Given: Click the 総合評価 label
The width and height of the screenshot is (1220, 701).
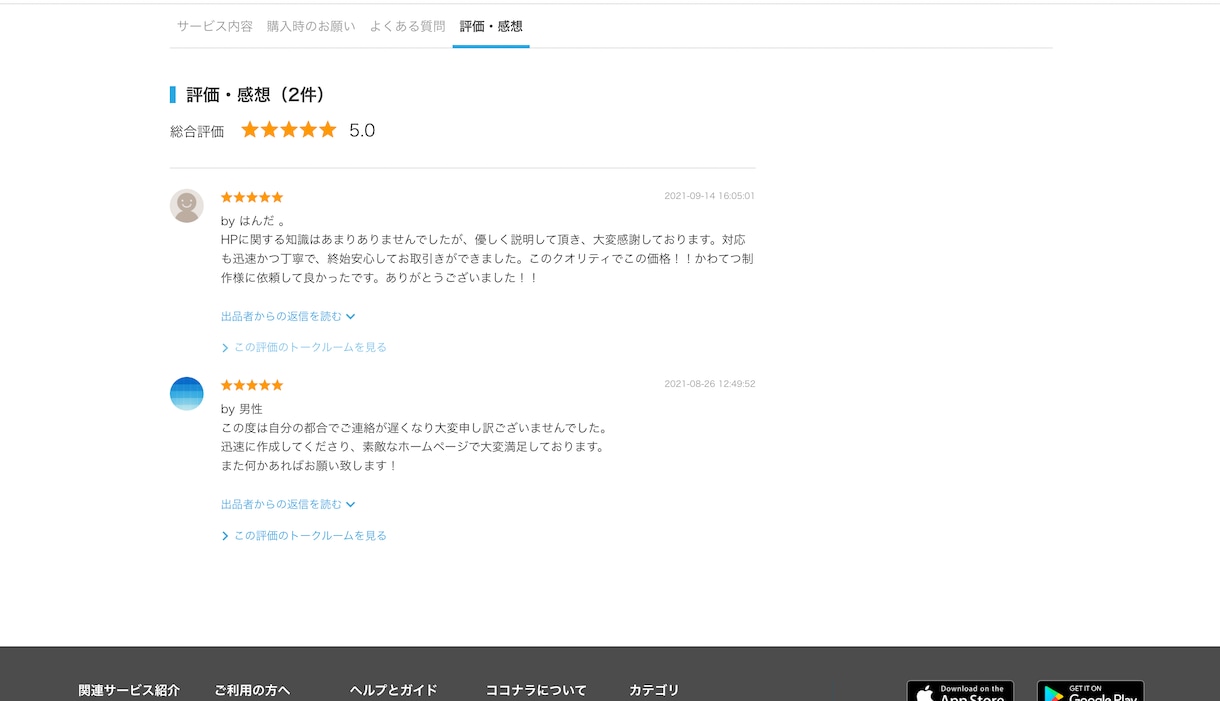Looking at the screenshot, I should tap(197, 131).
